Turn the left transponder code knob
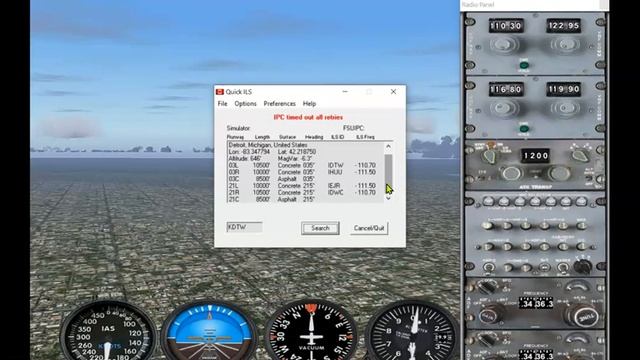The height and width of the screenshot is (360, 640). point(511,174)
